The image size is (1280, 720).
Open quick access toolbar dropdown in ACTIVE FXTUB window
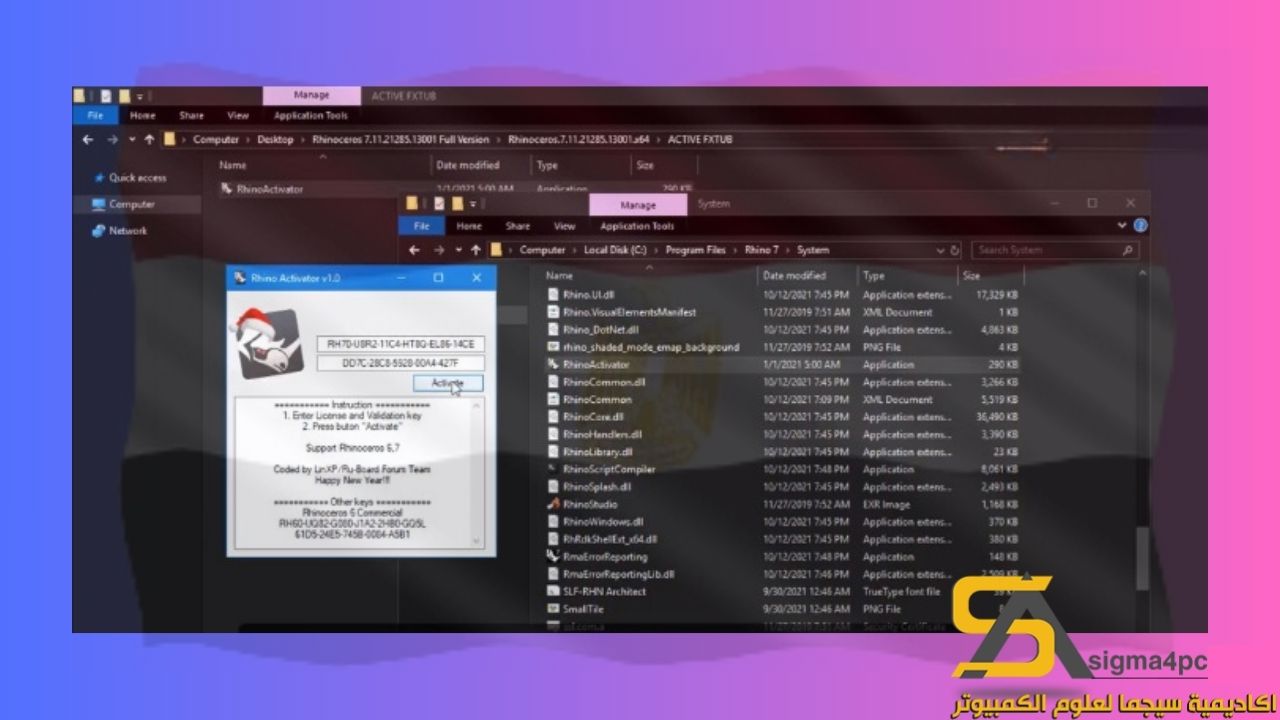[139, 97]
